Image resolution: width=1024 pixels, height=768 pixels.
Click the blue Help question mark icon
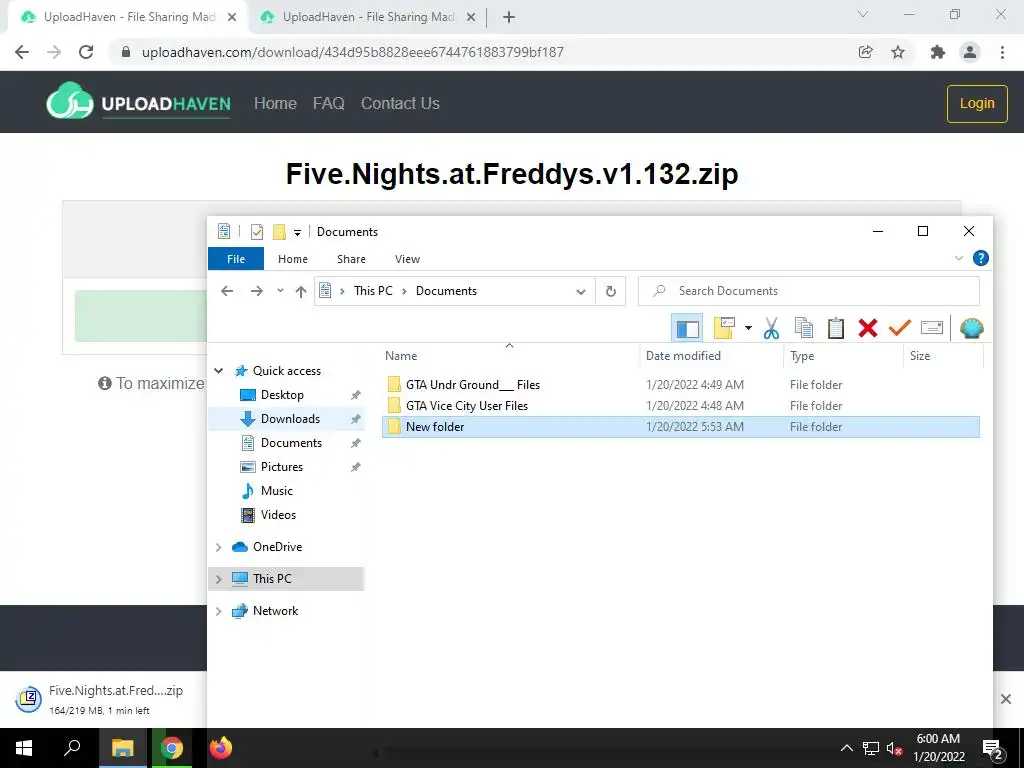click(980, 259)
